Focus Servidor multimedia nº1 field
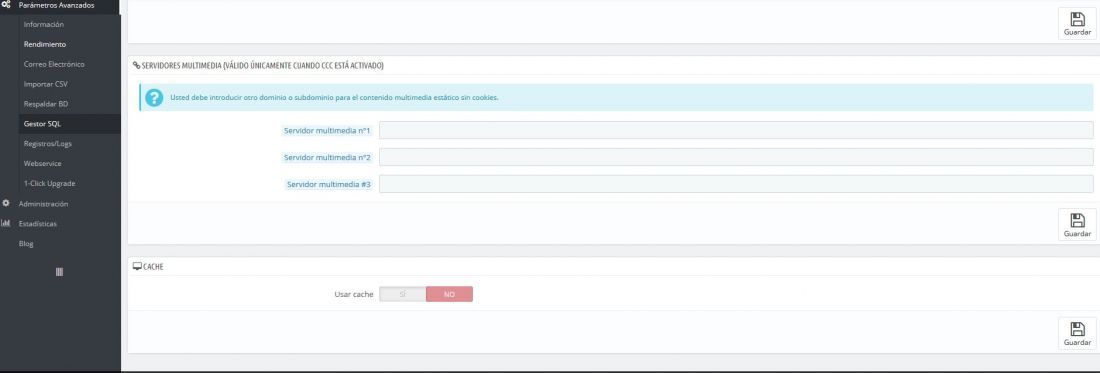 [x=736, y=130]
